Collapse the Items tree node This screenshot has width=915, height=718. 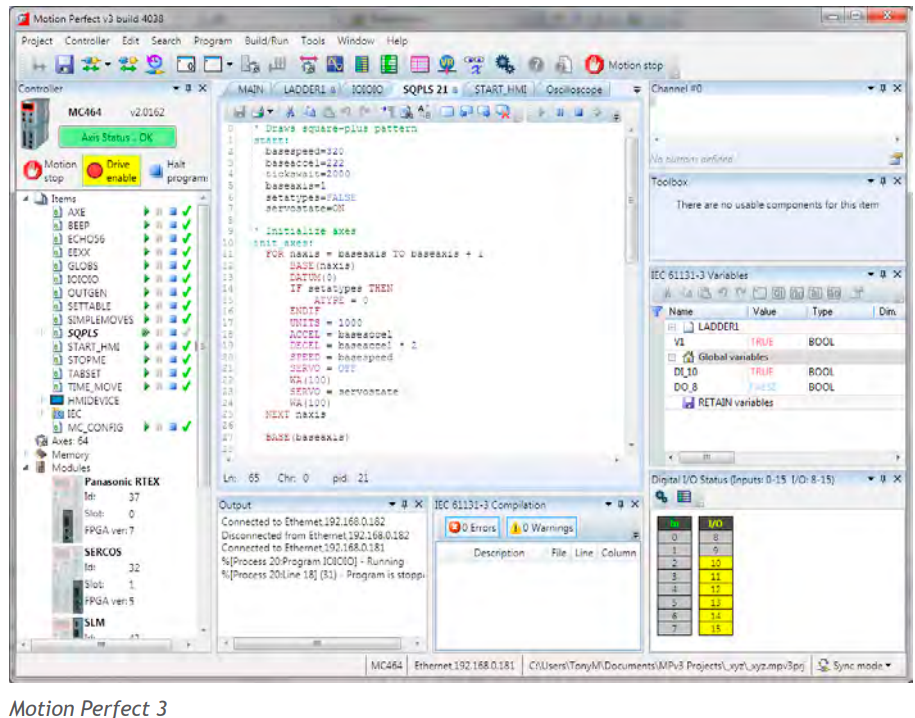(26, 199)
